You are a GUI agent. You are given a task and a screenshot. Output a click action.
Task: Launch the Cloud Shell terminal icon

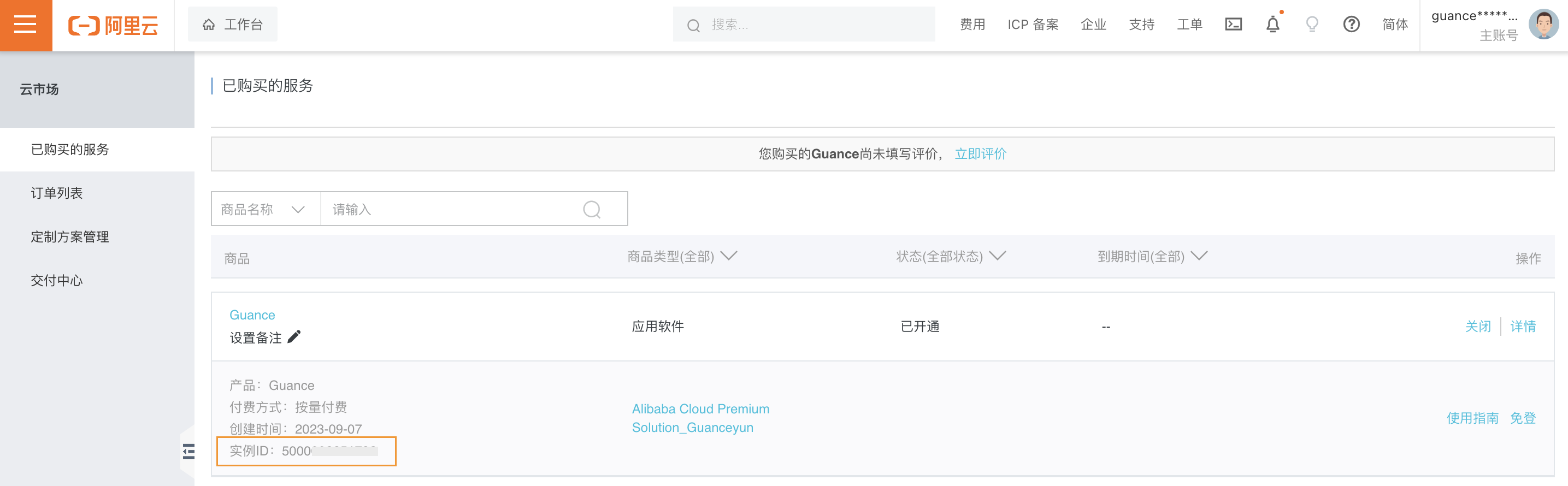pos(1233,25)
